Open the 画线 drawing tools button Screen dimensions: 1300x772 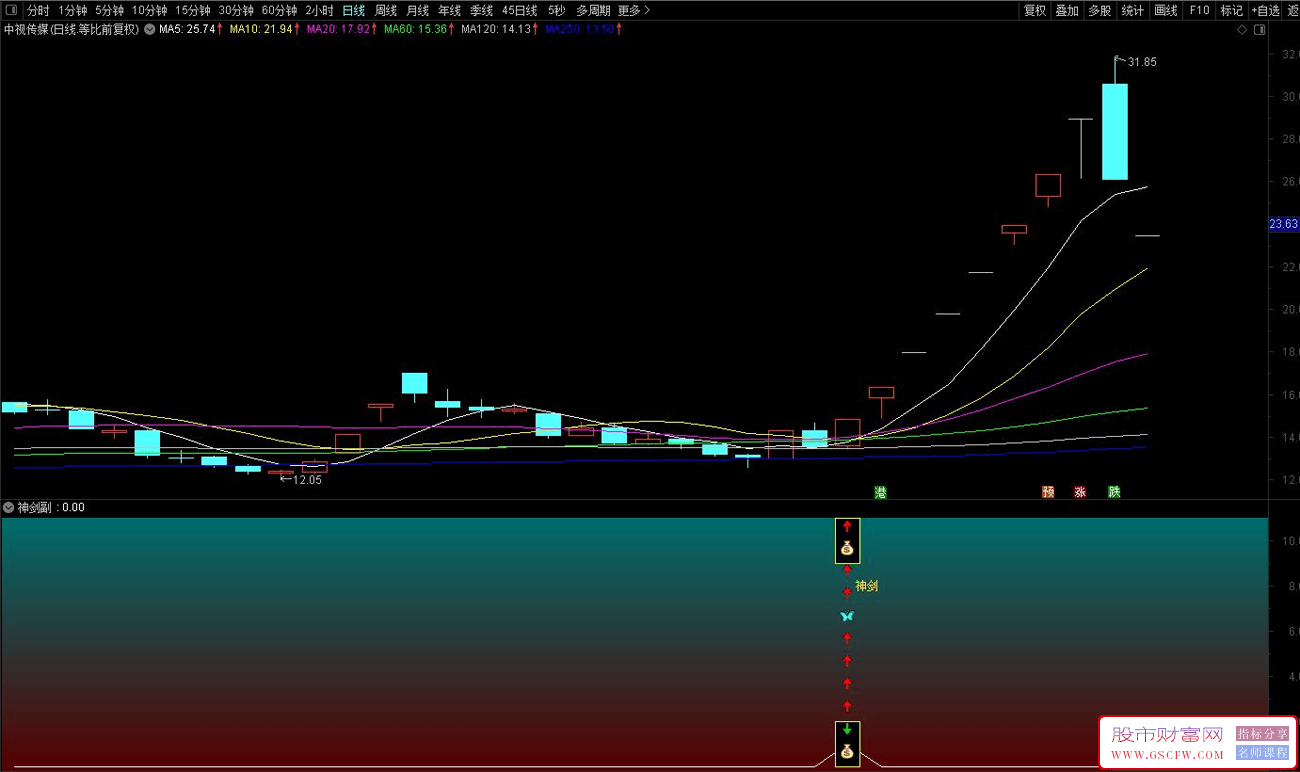point(1166,10)
